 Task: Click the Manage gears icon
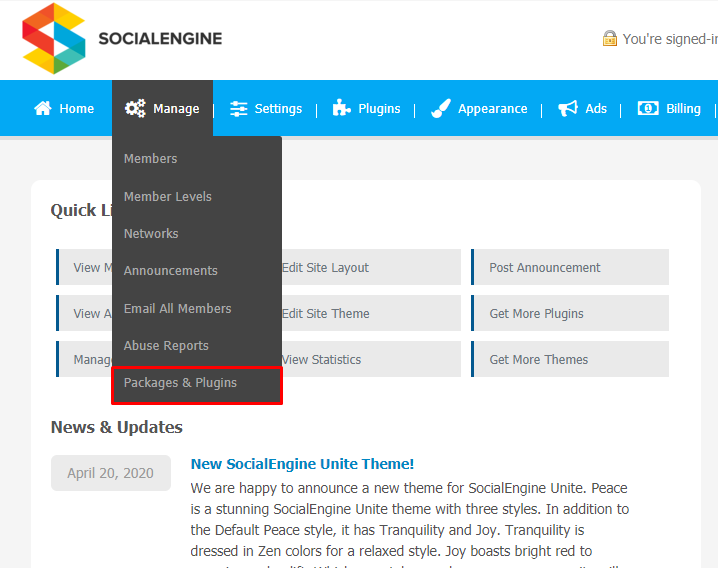[x=136, y=109]
